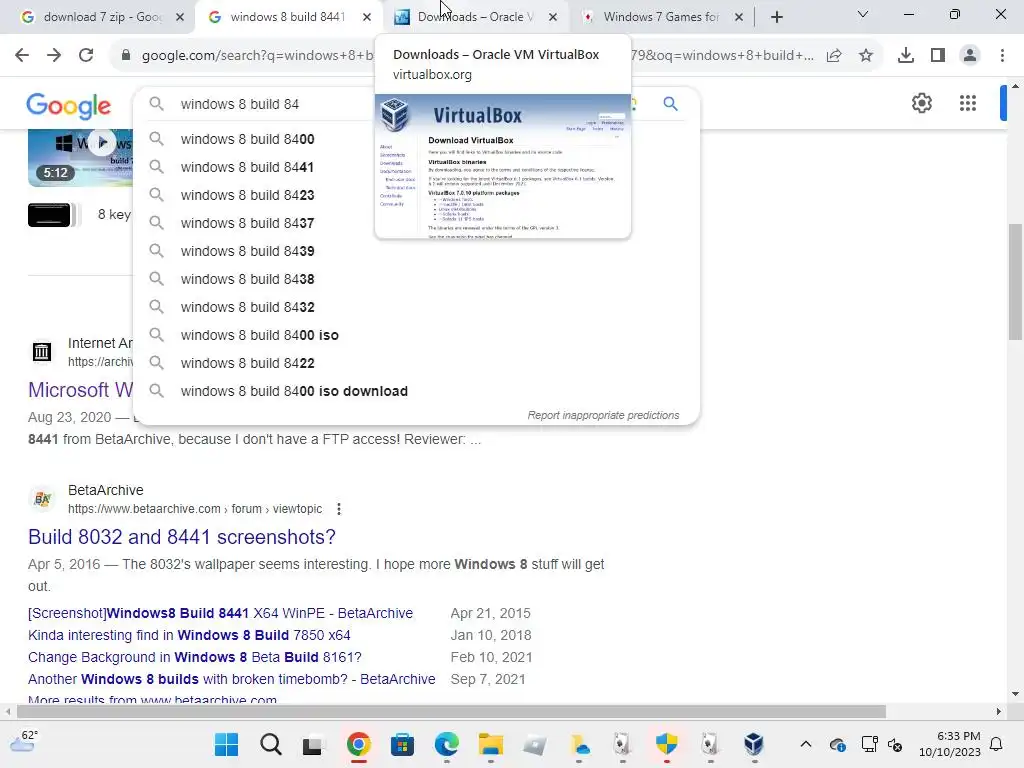Open 'Change Background in Windows 8 Beta Build 8161?' link
The width and height of the screenshot is (1024, 768).
click(195, 657)
